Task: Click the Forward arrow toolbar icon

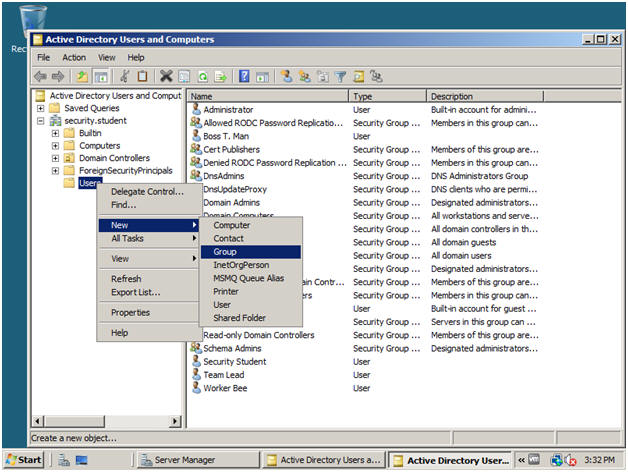Action: pos(58,76)
